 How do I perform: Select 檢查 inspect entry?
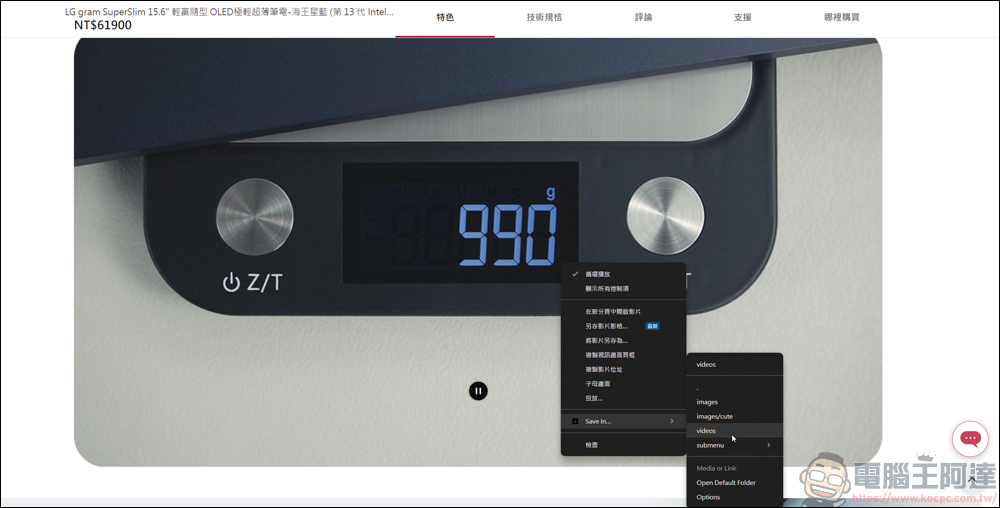click(623, 445)
